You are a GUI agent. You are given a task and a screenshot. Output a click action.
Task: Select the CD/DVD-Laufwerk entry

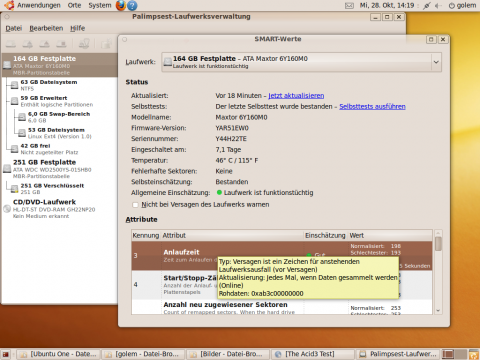click(59, 209)
